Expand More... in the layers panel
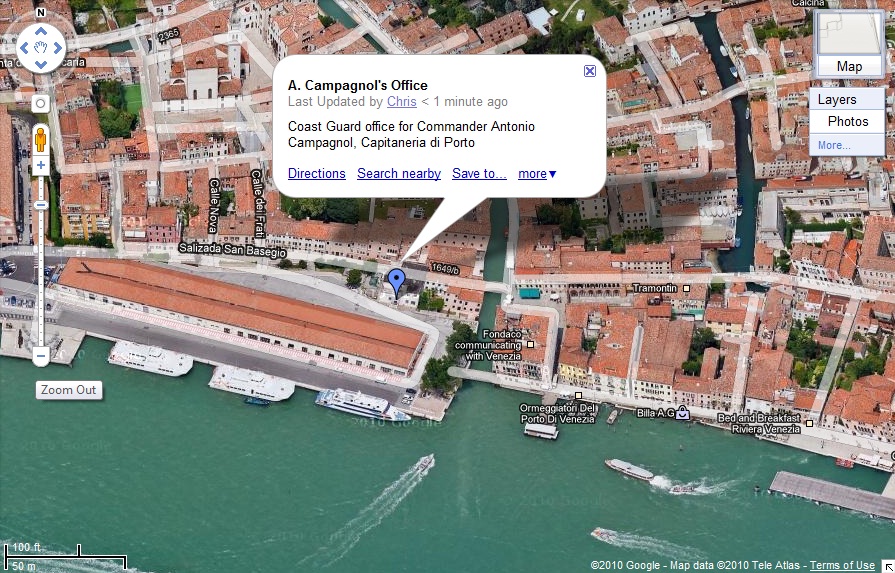This screenshot has height=573, width=895. click(834, 145)
